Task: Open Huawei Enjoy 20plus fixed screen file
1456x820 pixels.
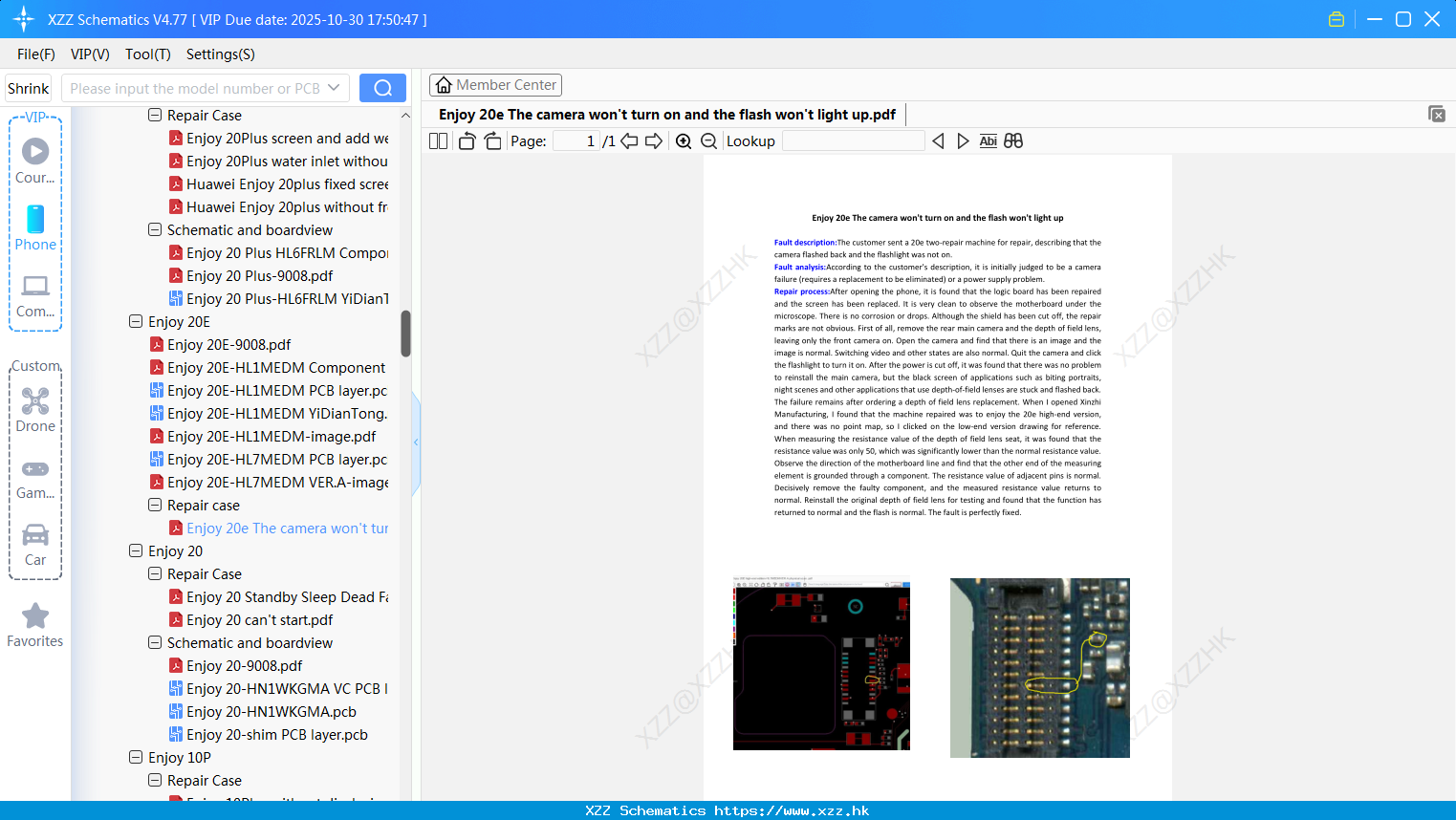Action: (287, 184)
